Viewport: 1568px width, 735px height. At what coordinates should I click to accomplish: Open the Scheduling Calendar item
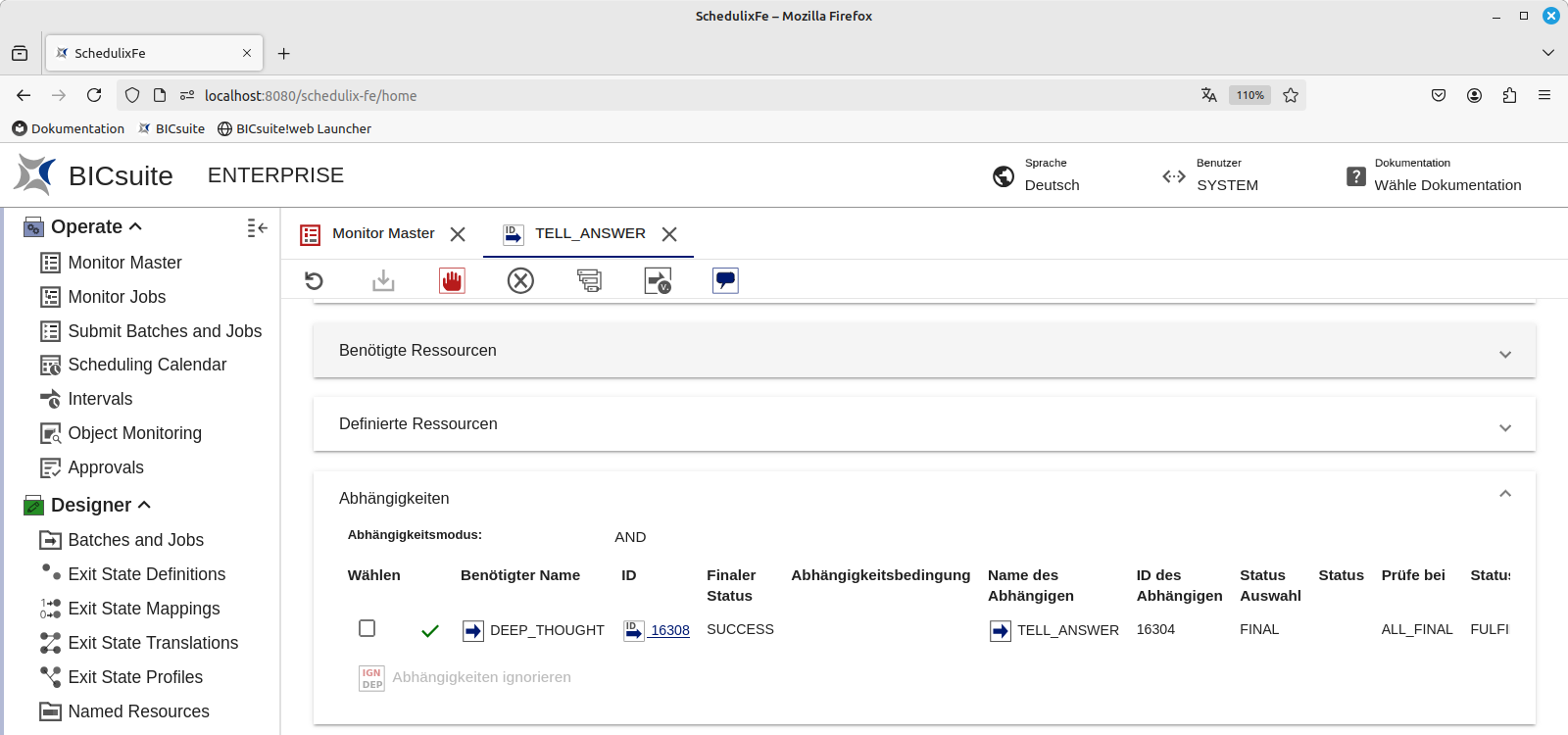tap(147, 365)
